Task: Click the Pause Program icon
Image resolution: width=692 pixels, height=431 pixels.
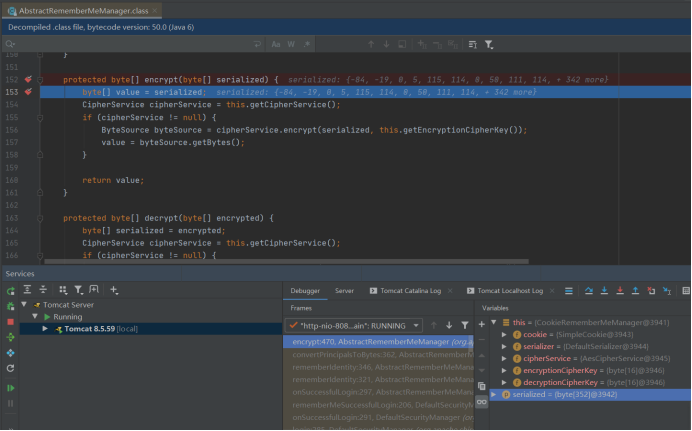Action: tap(11, 404)
